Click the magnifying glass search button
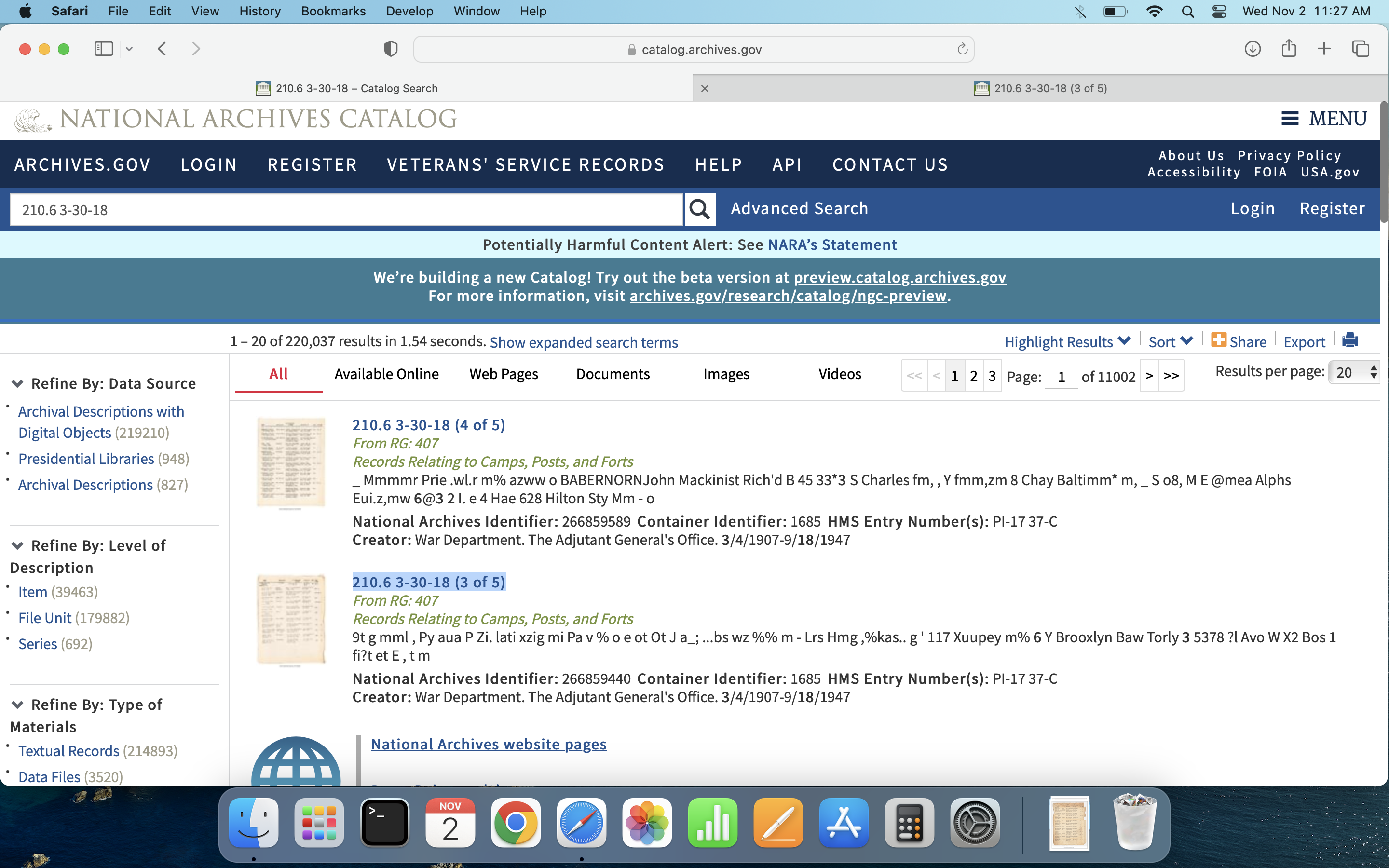1389x868 pixels. [699, 210]
